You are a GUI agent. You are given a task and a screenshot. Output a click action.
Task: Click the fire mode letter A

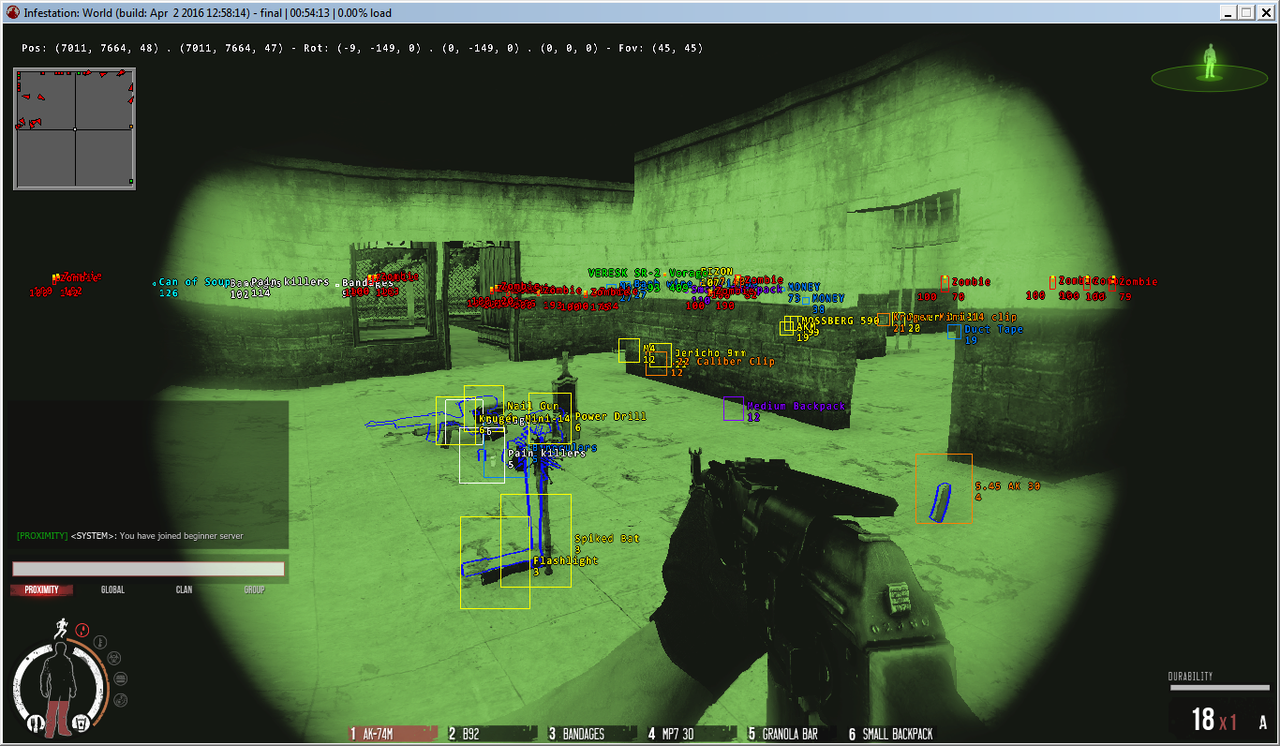[1263, 722]
